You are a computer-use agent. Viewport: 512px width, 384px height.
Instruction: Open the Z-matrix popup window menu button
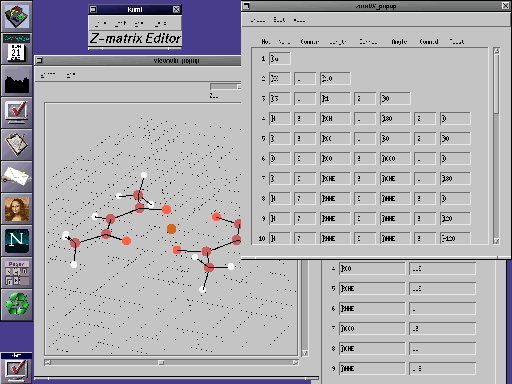tap(246, 6)
